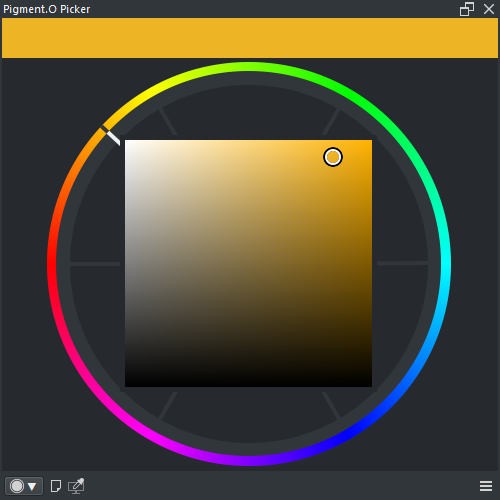Select pure orange at the square's top-right corner

[370, 142]
